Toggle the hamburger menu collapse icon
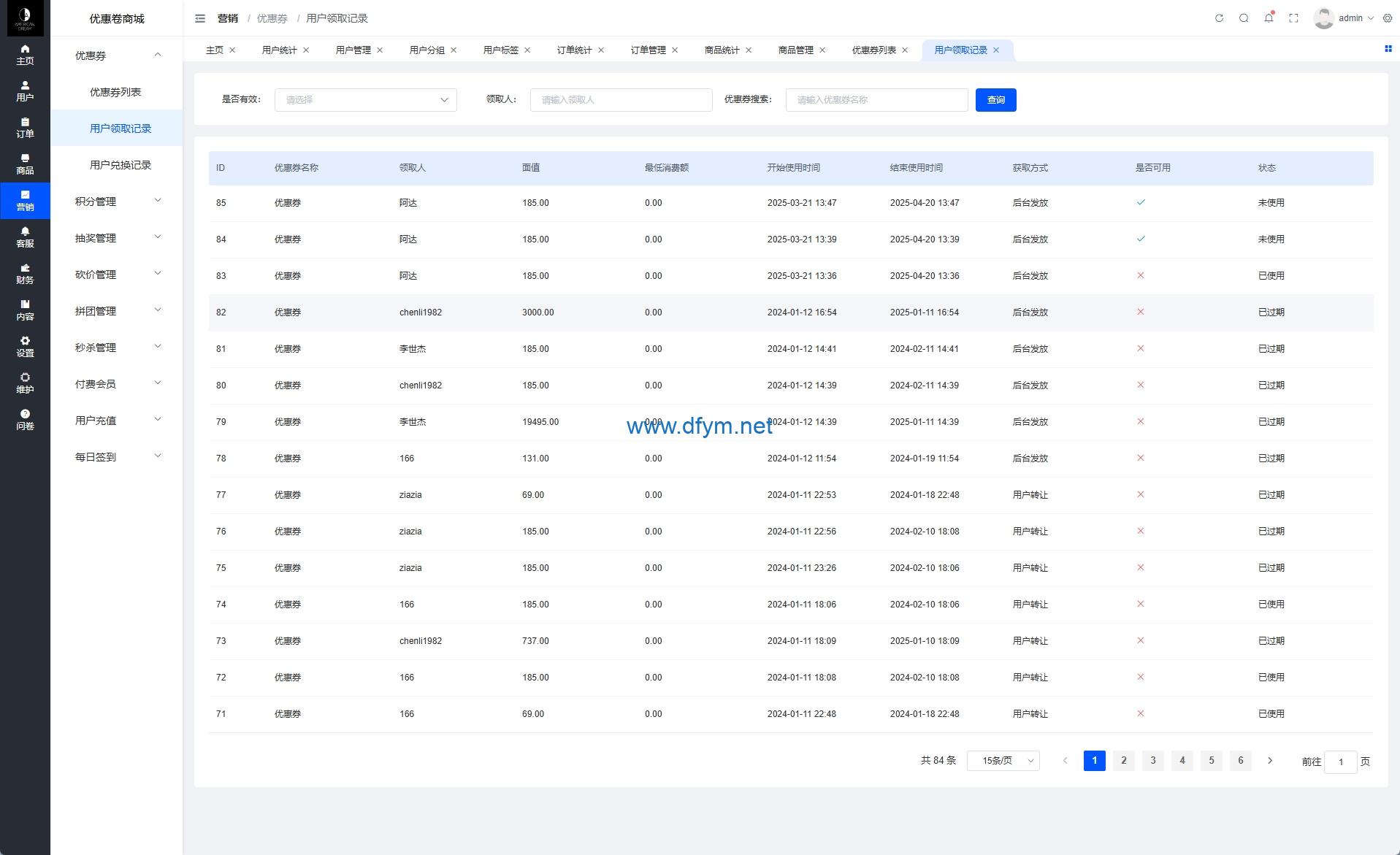This screenshot has height=855, width=1400. (x=200, y=18)
